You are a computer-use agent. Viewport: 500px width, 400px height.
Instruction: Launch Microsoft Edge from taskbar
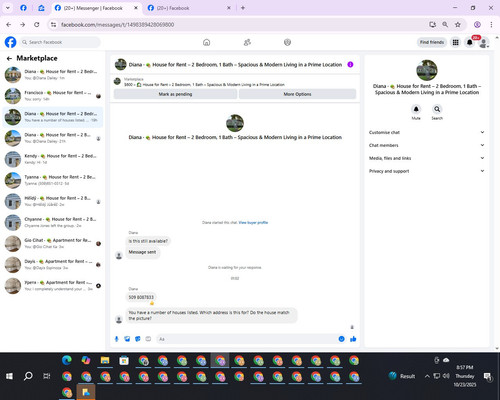(67, 360)
